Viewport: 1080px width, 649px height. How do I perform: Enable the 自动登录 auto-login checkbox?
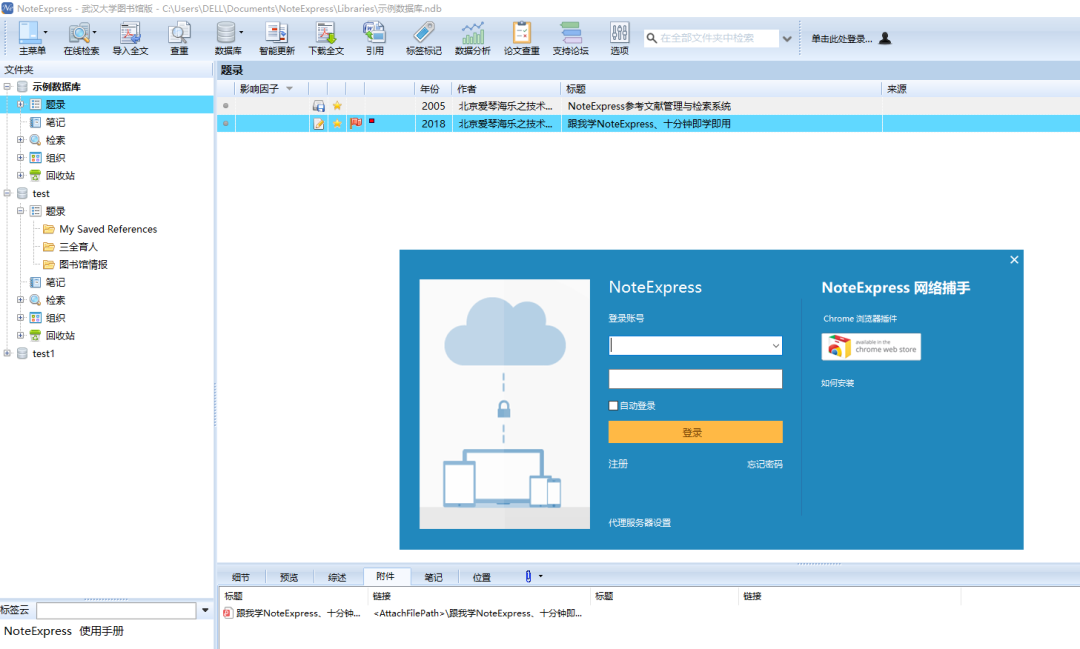click(x=614, y=406)
